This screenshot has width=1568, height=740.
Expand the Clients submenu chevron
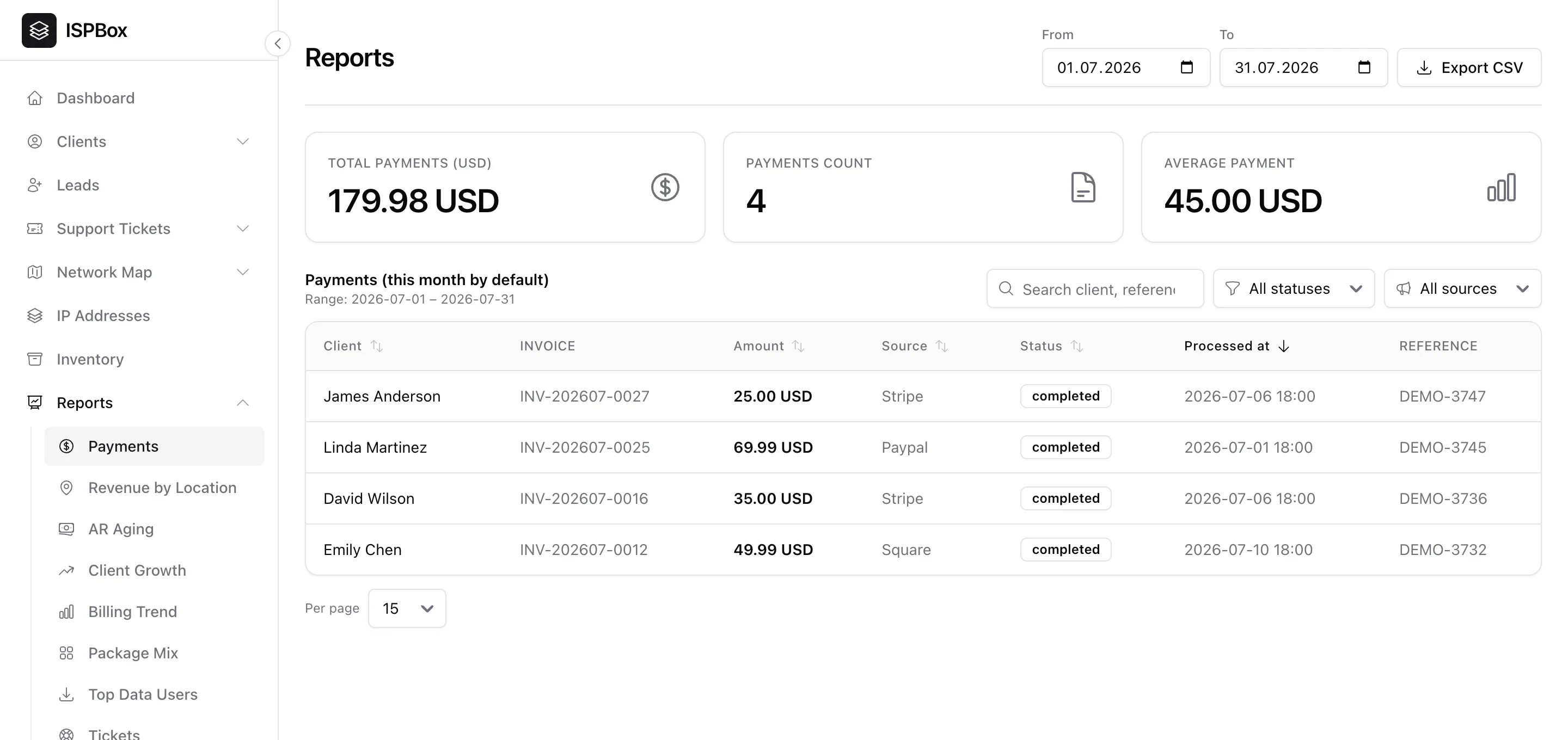tap(243, 141)
